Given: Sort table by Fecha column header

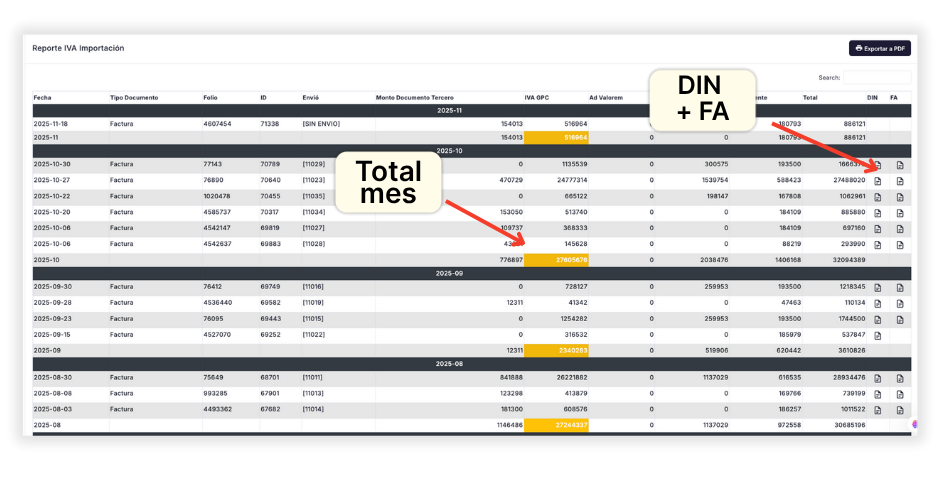Looking at the screenshot, I should (x=42, y=98).
